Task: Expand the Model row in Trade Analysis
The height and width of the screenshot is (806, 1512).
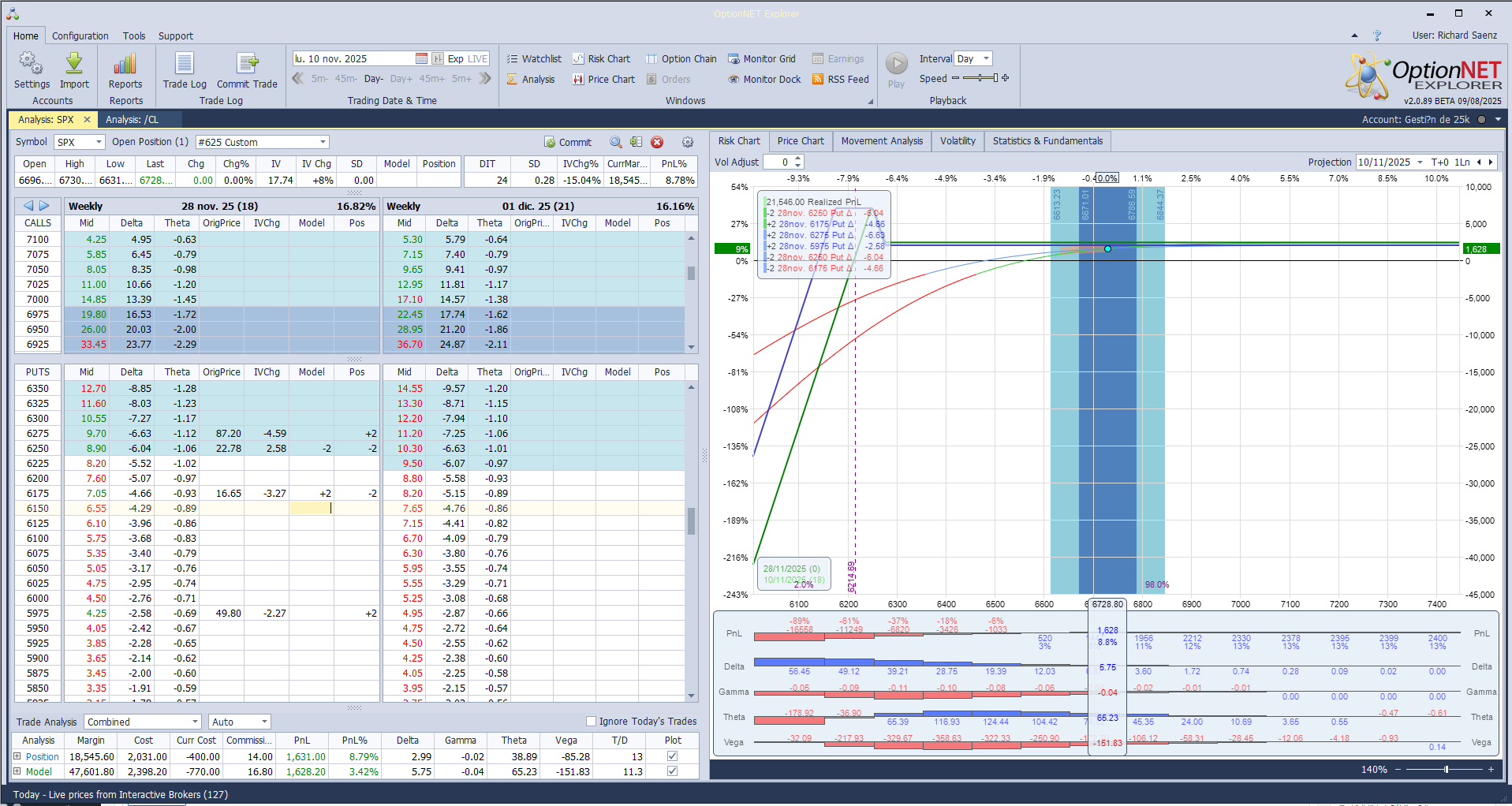Action: point(17,771)
